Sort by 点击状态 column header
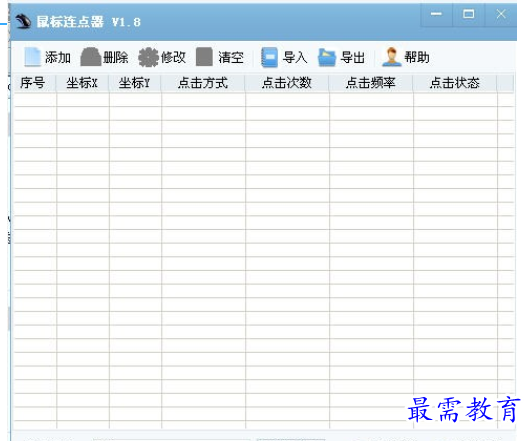The image size is (529, 441). point(455,83)
